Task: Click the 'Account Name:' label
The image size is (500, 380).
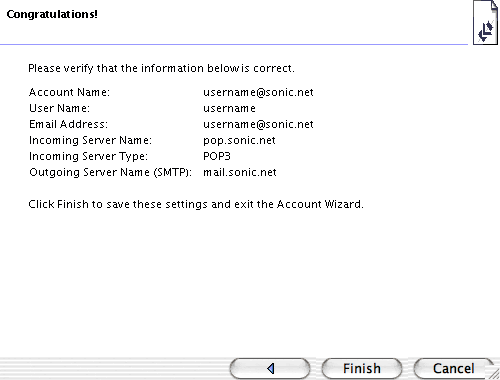Action: coord(69,92)
